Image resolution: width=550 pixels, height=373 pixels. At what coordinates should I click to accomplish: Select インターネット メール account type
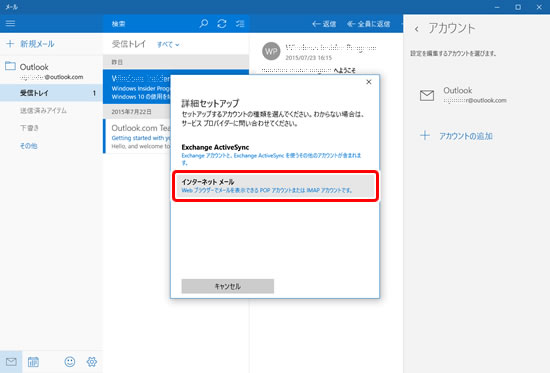click(275, 186)
